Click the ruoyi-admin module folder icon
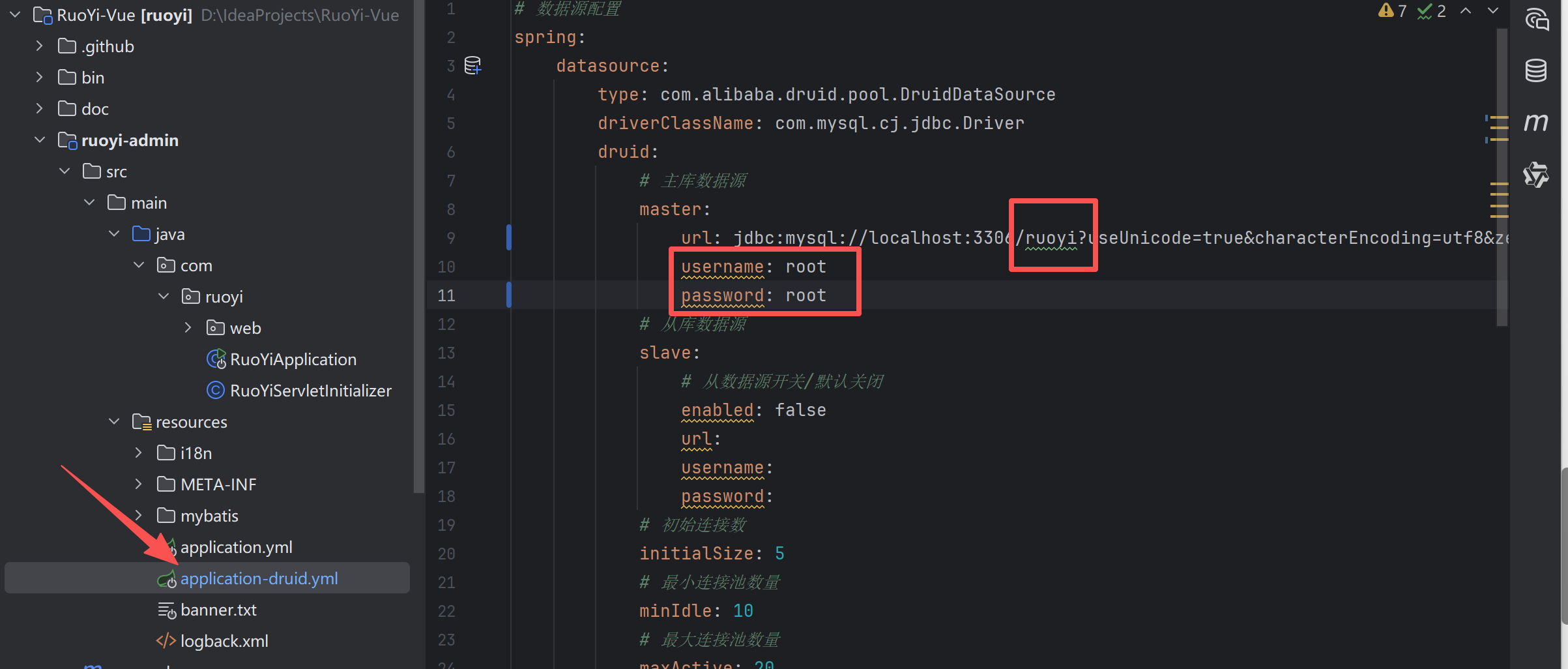Screen dimensions: 1568x669 click(x=67, y=140)
